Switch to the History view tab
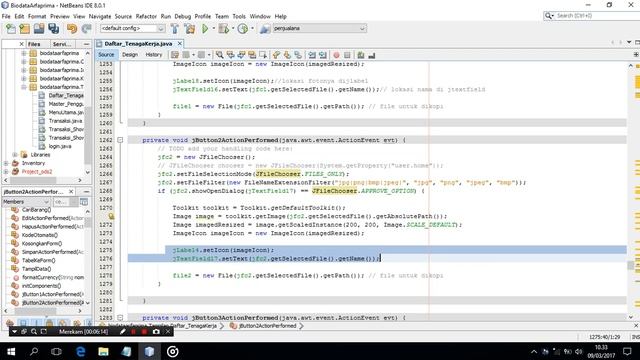 click(x=154, y=55)
